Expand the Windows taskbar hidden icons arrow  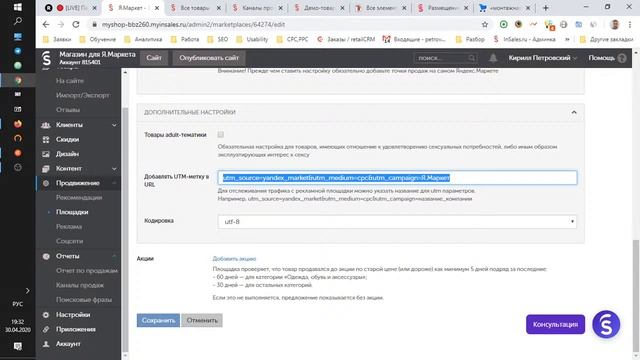click(x=27, y=291)
